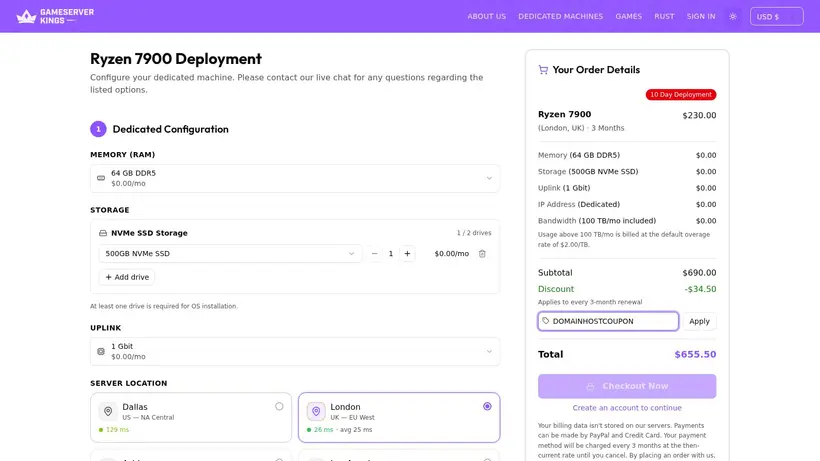This screenshot has height=461, width=820.
Task: Click the Discount -$34.50 value
Action: [700, 289]
